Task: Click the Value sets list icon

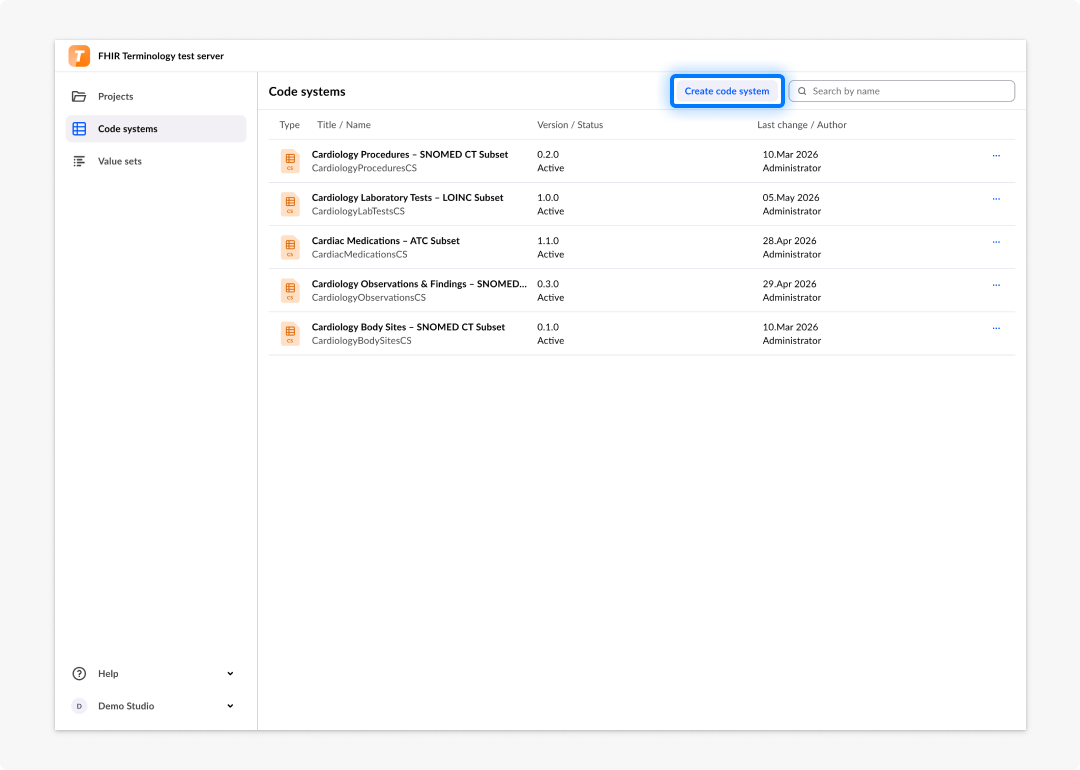Action: pyautogui.click(x=79, y=161)
